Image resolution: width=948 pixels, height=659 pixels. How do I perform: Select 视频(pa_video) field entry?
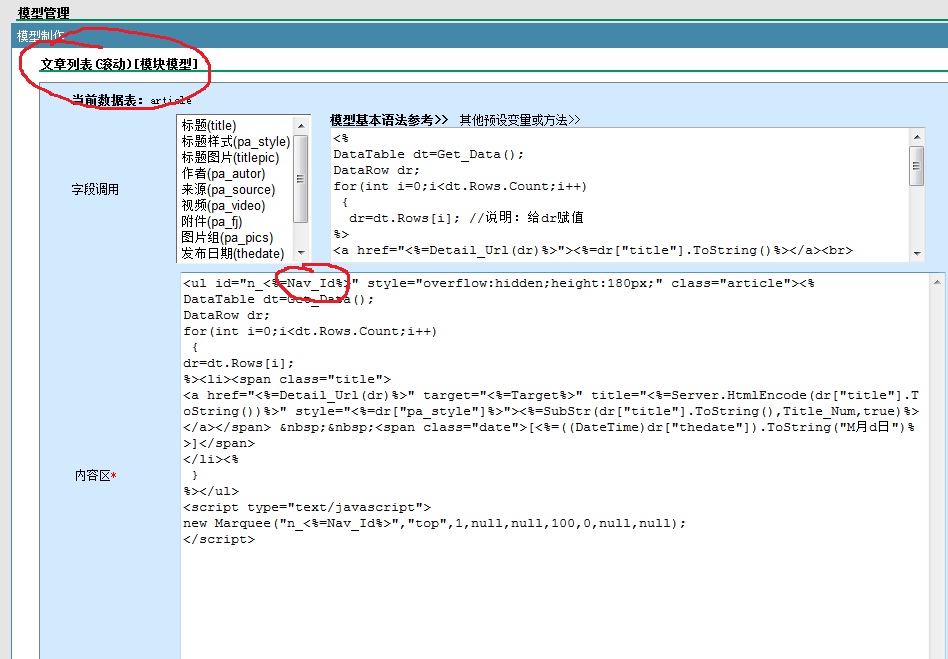223,206
